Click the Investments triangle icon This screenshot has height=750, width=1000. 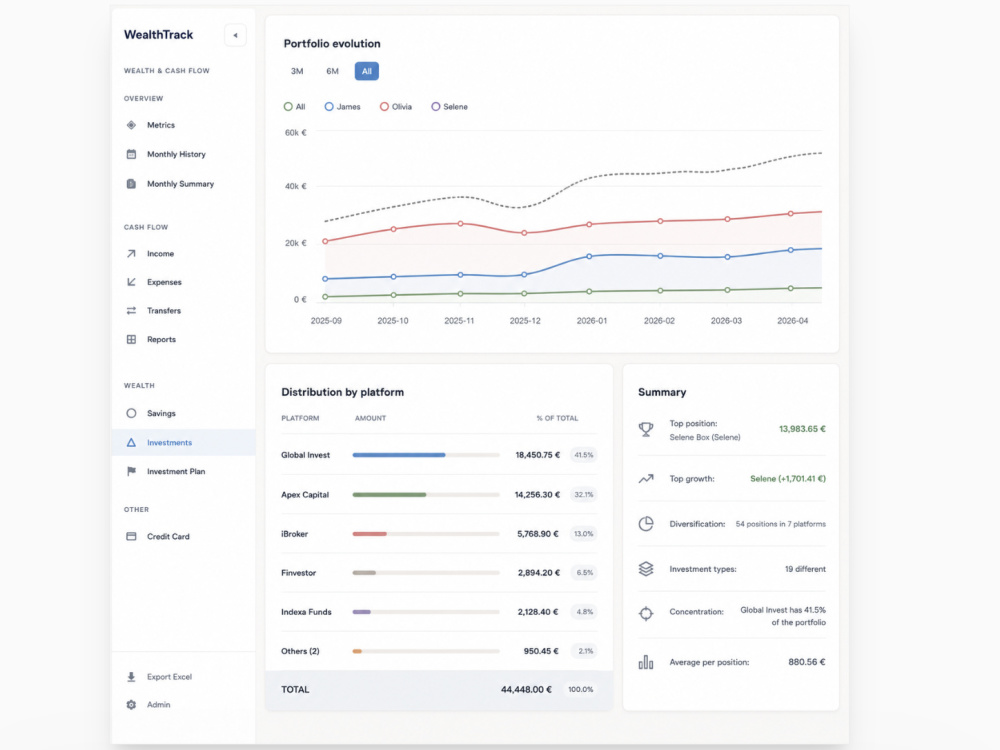pos(131,443)
